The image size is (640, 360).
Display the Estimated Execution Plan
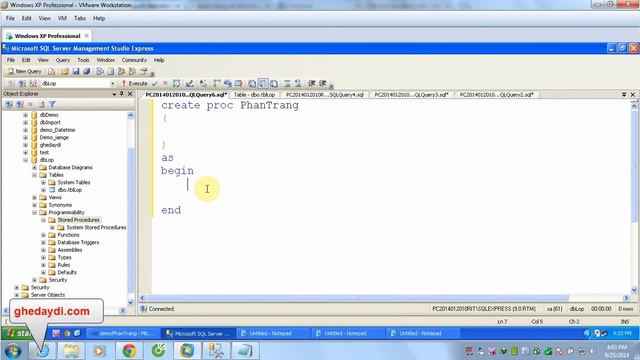176,83
